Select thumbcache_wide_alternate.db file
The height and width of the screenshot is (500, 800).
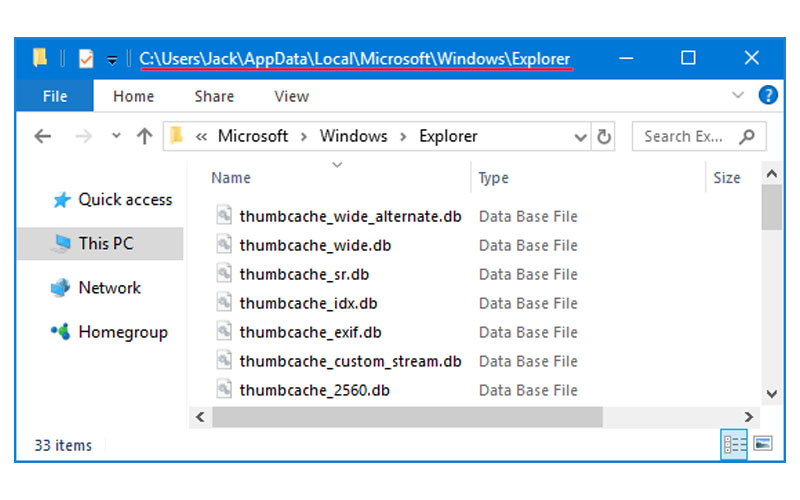(x=351, y=216)
